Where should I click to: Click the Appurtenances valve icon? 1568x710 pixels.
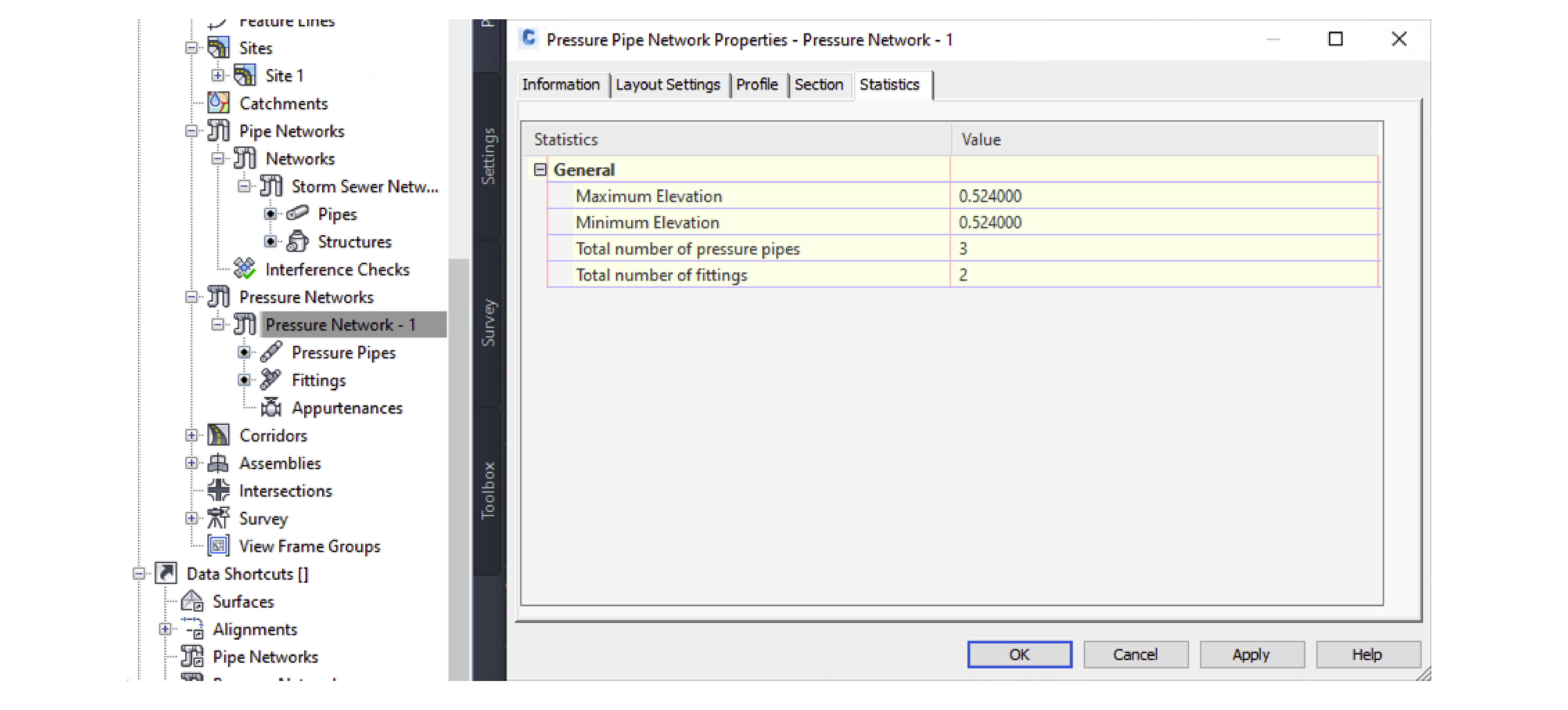click(x=270, y=407)
